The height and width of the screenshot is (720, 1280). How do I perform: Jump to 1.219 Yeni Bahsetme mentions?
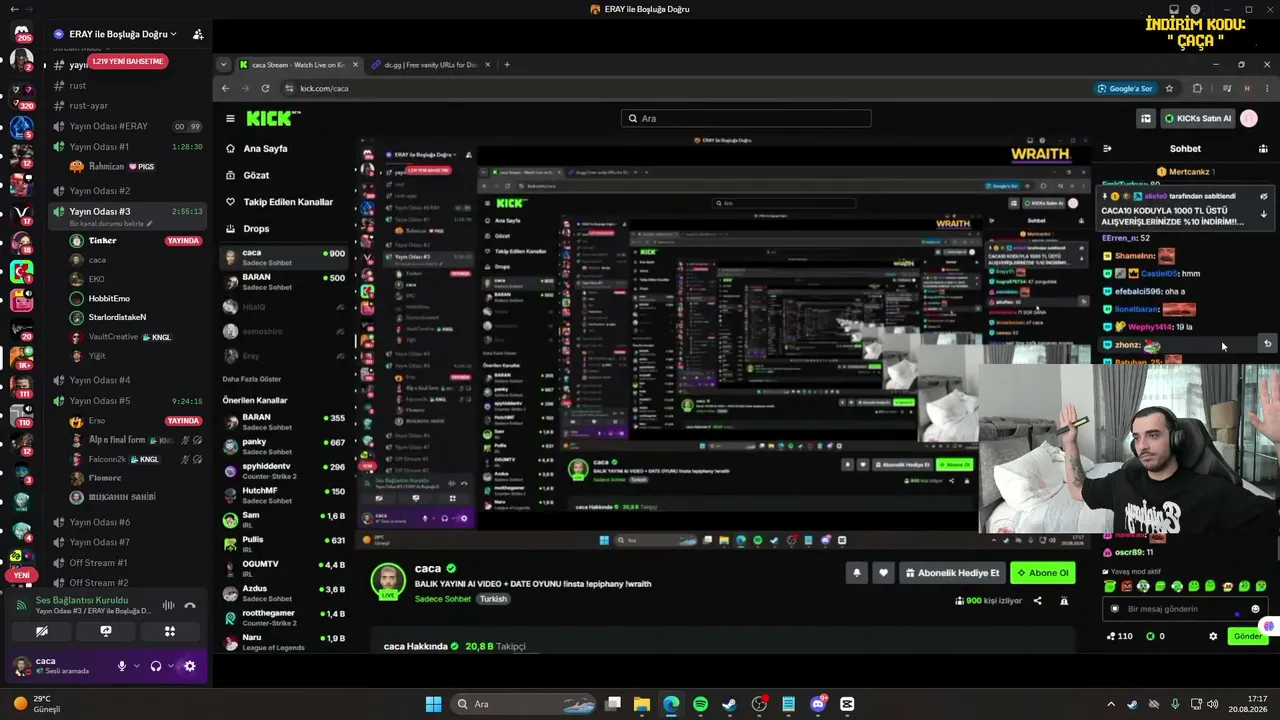click(127, 61)
